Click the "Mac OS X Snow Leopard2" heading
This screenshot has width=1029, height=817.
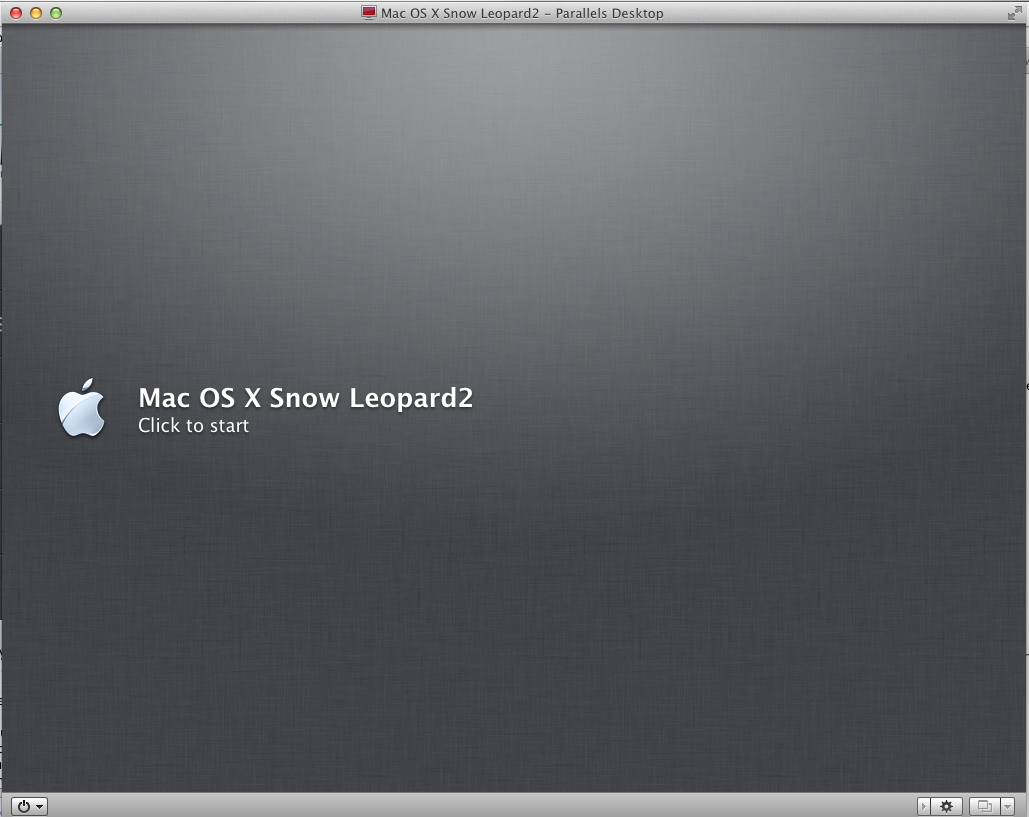305,398
